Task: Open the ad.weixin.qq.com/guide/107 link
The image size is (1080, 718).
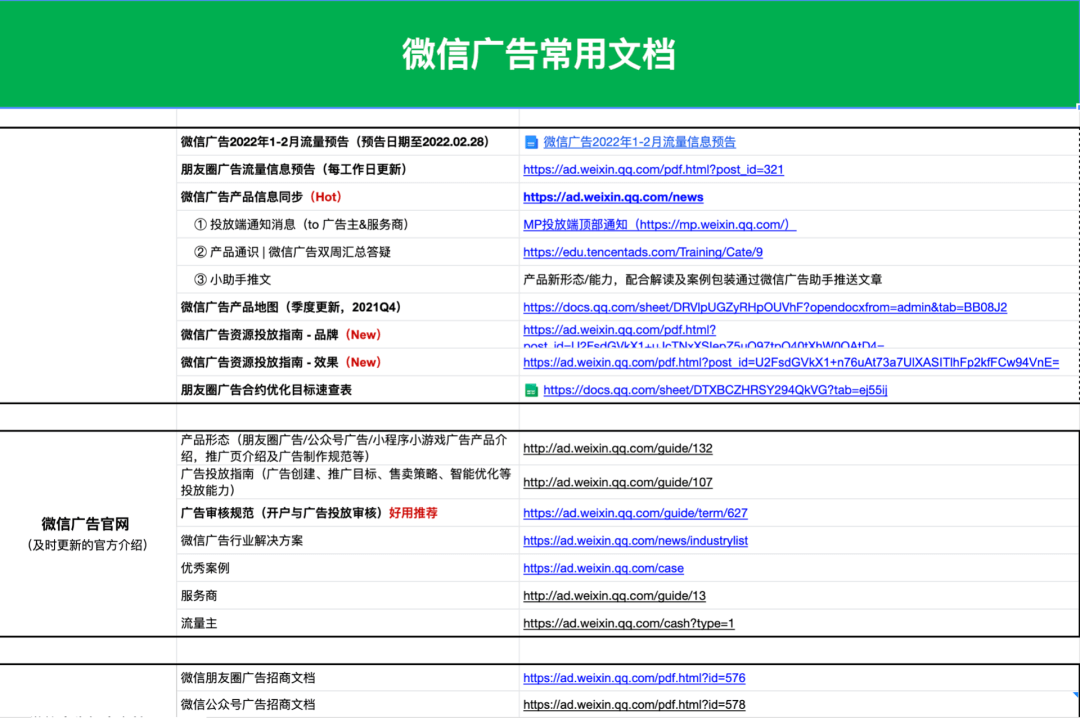Action: pos(617,482)
